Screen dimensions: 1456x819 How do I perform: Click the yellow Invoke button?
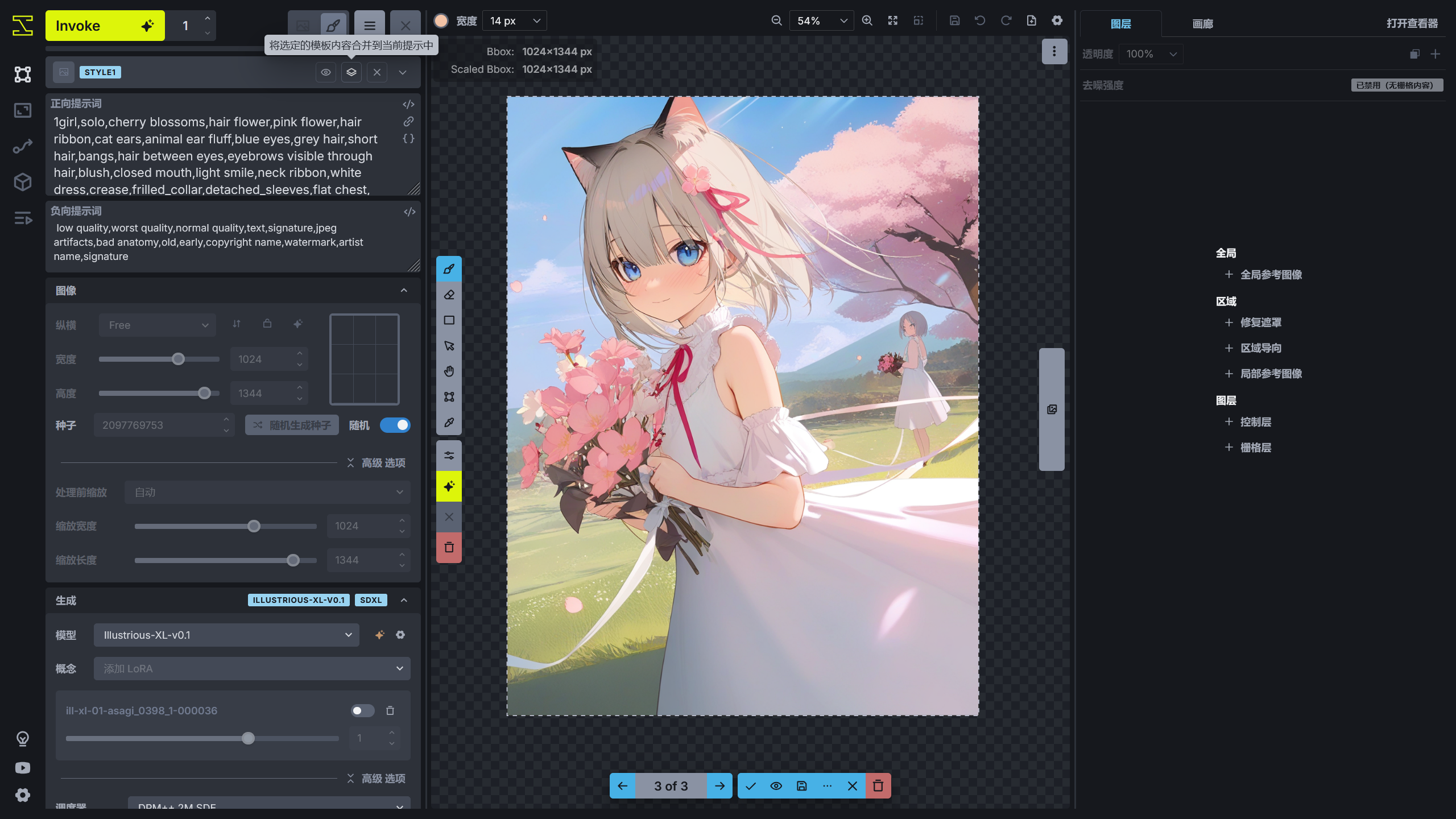(105, 26)
